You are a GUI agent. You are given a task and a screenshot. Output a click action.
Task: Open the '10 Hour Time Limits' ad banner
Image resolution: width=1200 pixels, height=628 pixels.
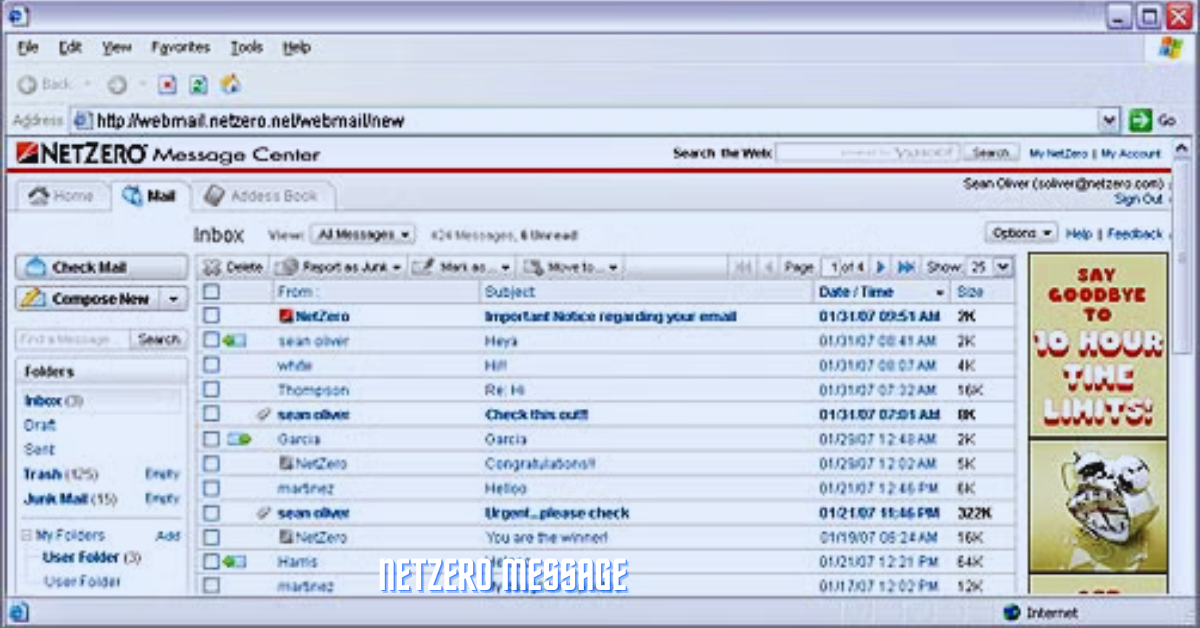1098,343
